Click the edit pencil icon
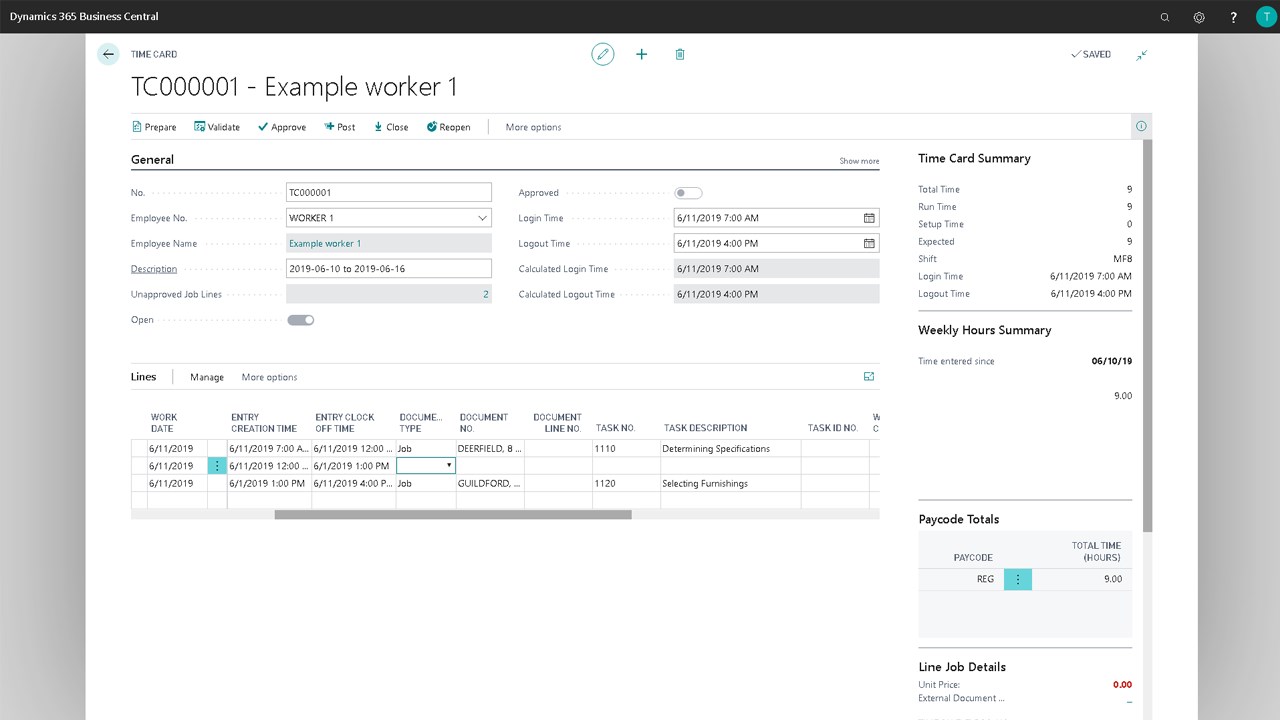 (x=602, y=54)
